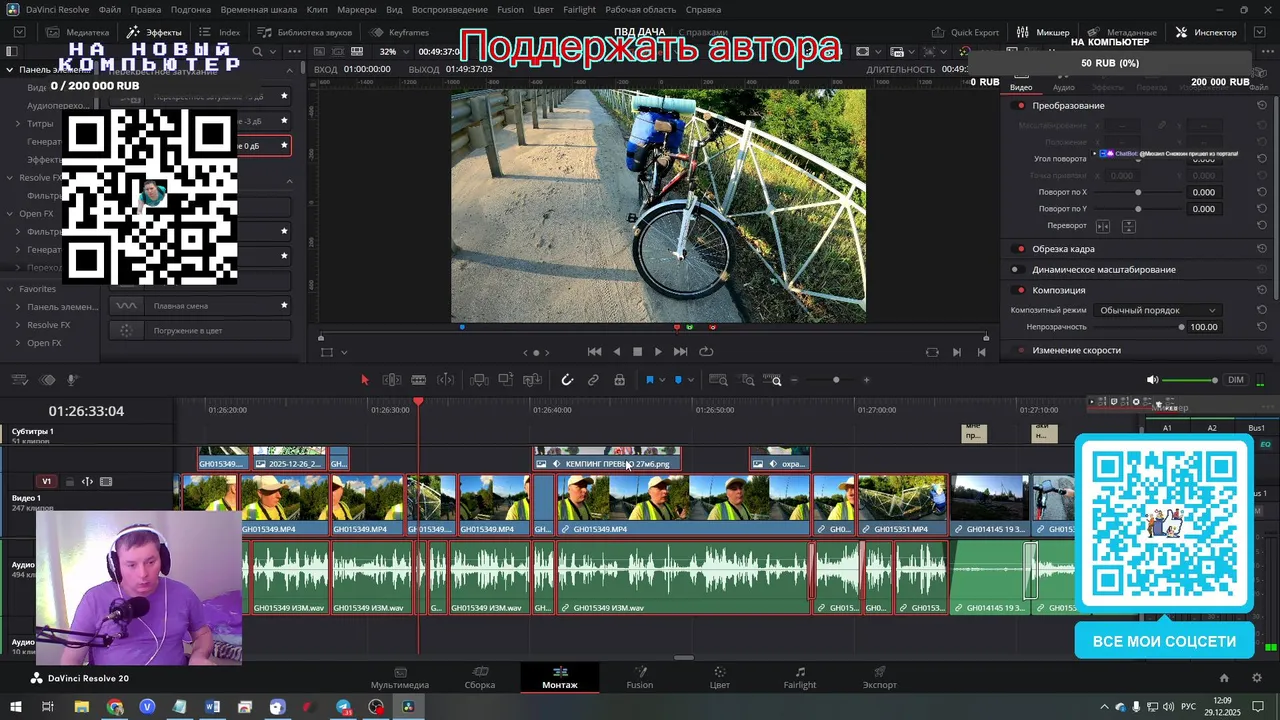Screen dimensions: 1280x720
Task: Open the Метаданные panel
Action: pos(1122,32)
